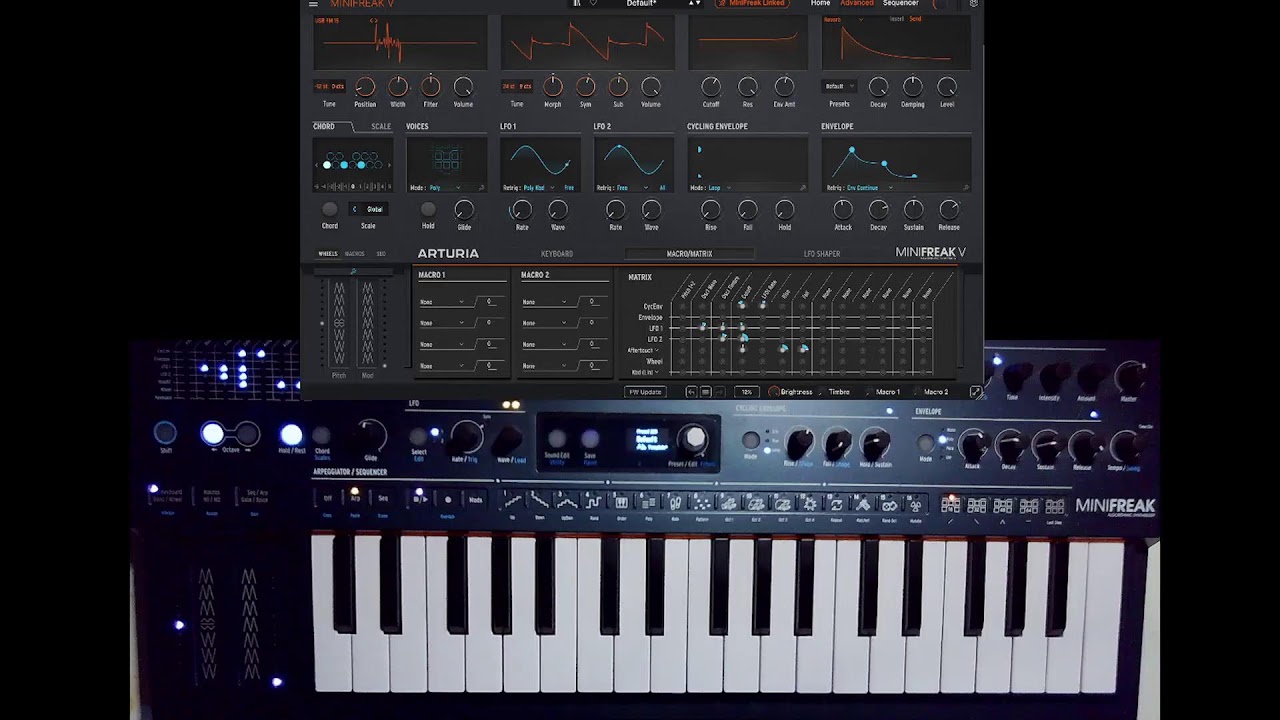The width and height of the screenshot is (1280, 720).
Task: Open the reverb Presets Default dropdown
Action: (x=839, y=86)
